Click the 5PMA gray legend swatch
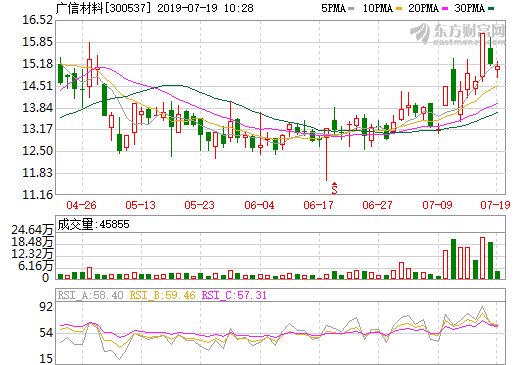Screen dimensions: 520x365 pos(351,9)
